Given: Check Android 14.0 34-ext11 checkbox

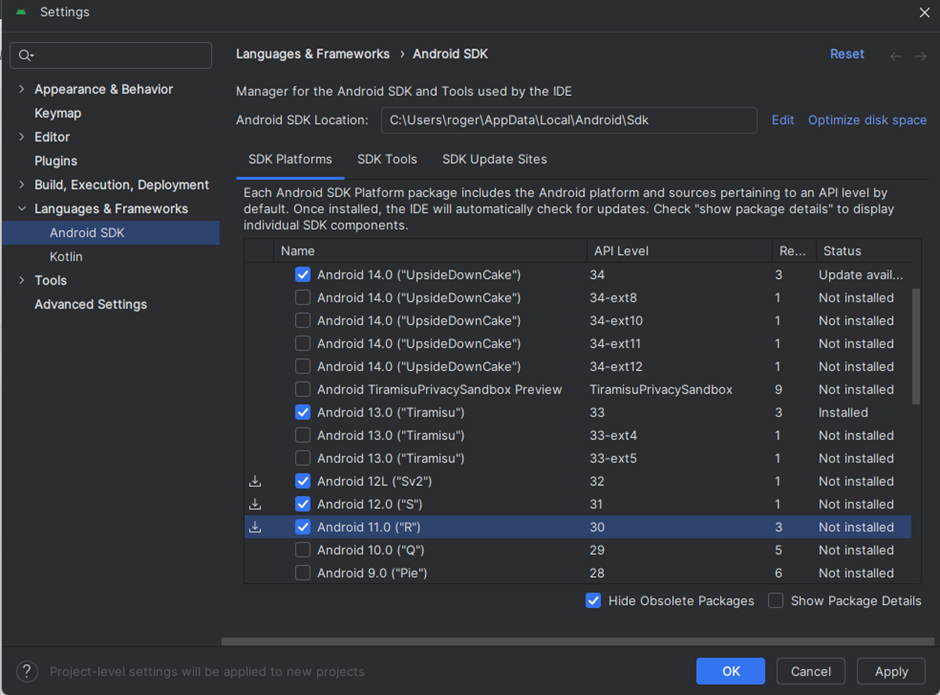Looking at the screenshot, I should click(x=303, y=344).
